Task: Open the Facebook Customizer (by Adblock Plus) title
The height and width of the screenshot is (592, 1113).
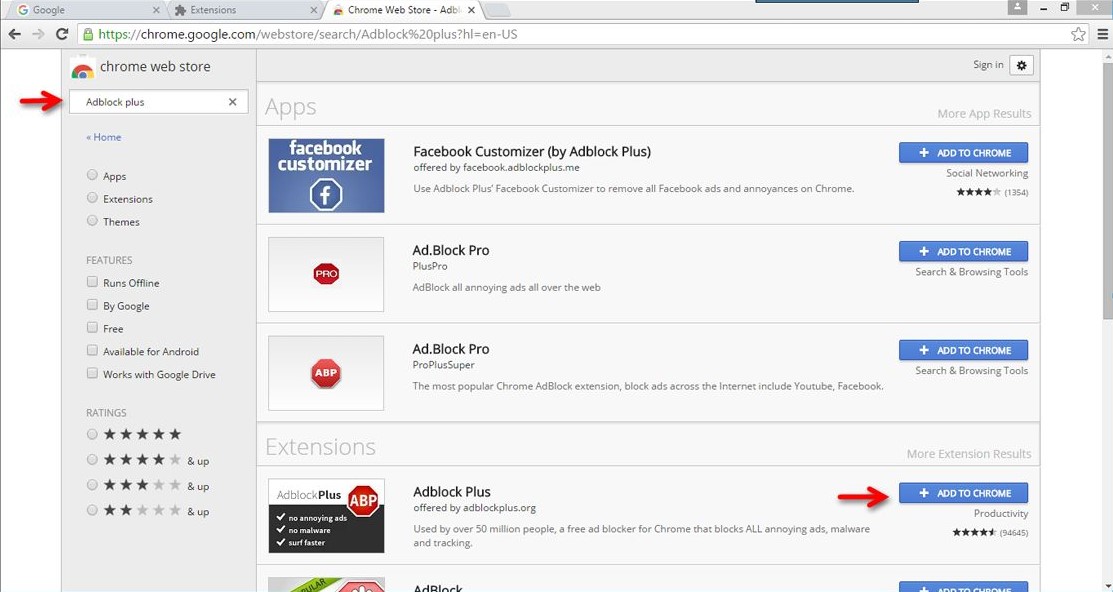Action: coord(532,151)
